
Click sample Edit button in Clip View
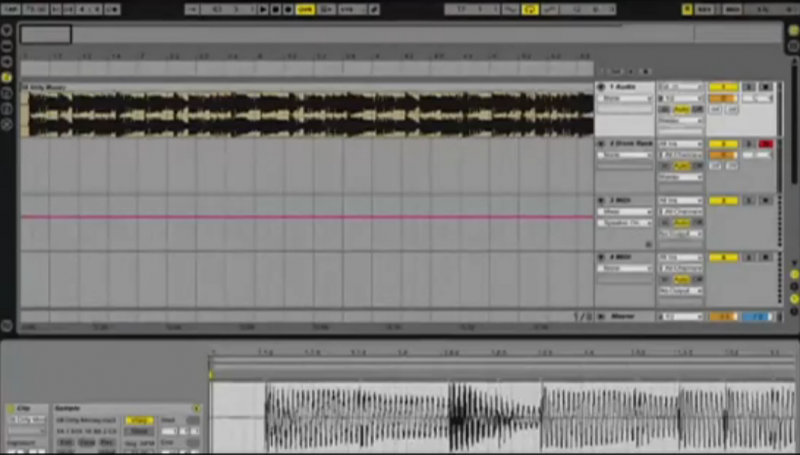point(66,442)
